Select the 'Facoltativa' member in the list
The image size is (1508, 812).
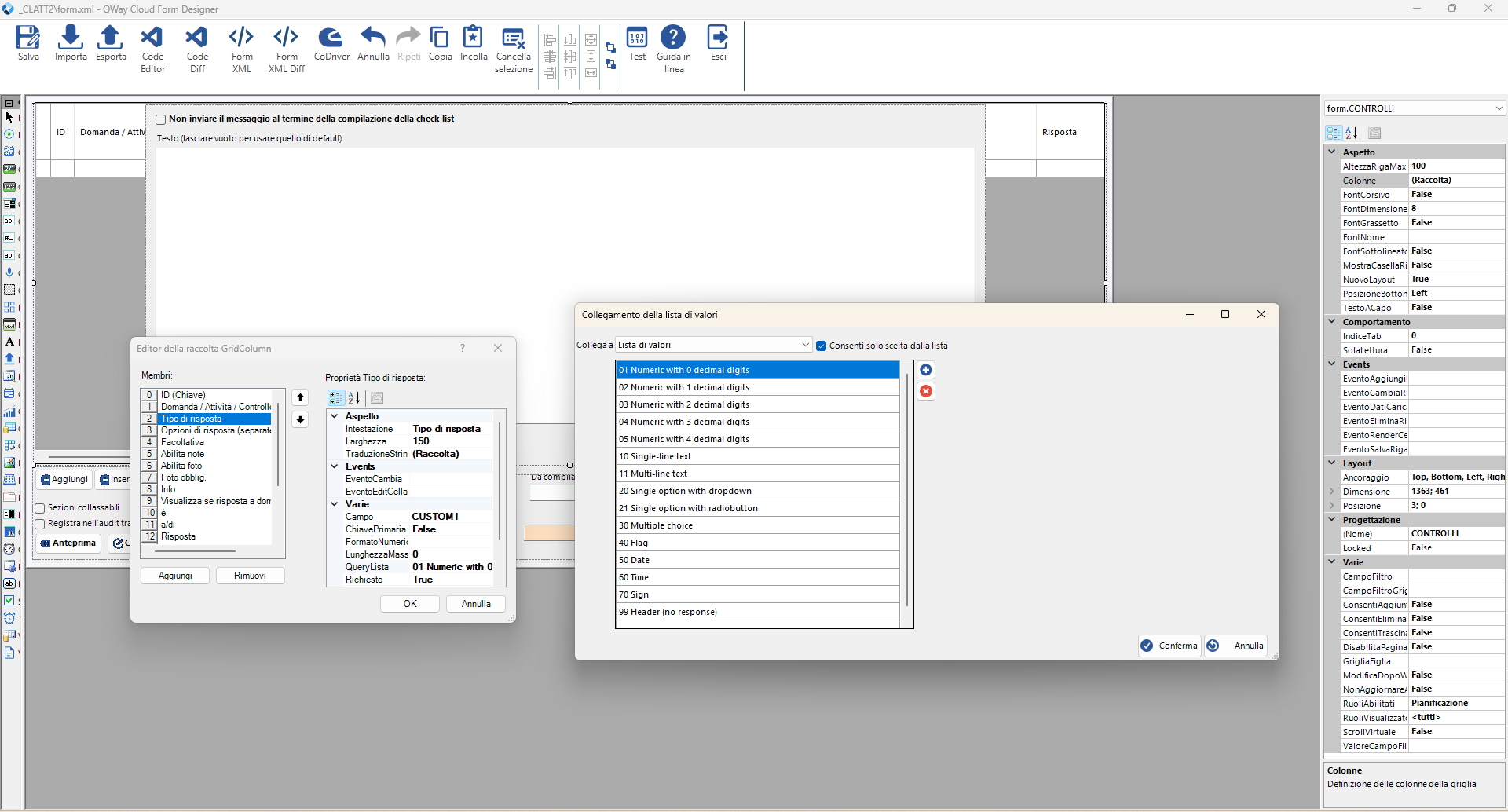point(182,442)
